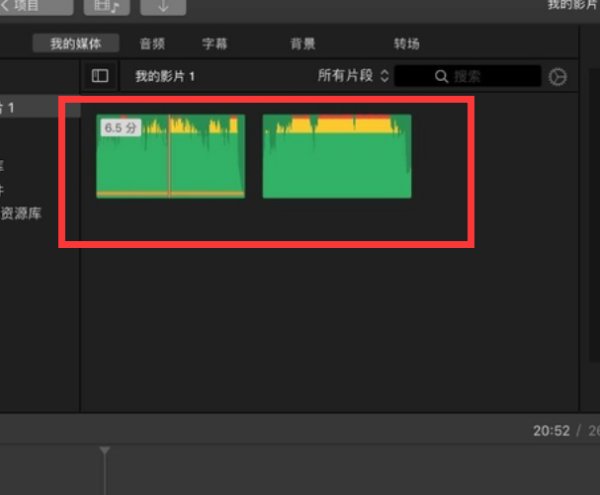The width and height of the screenshot is (600, 495).
Task: Go back to 项目 projects view
Action: (35, 6)
